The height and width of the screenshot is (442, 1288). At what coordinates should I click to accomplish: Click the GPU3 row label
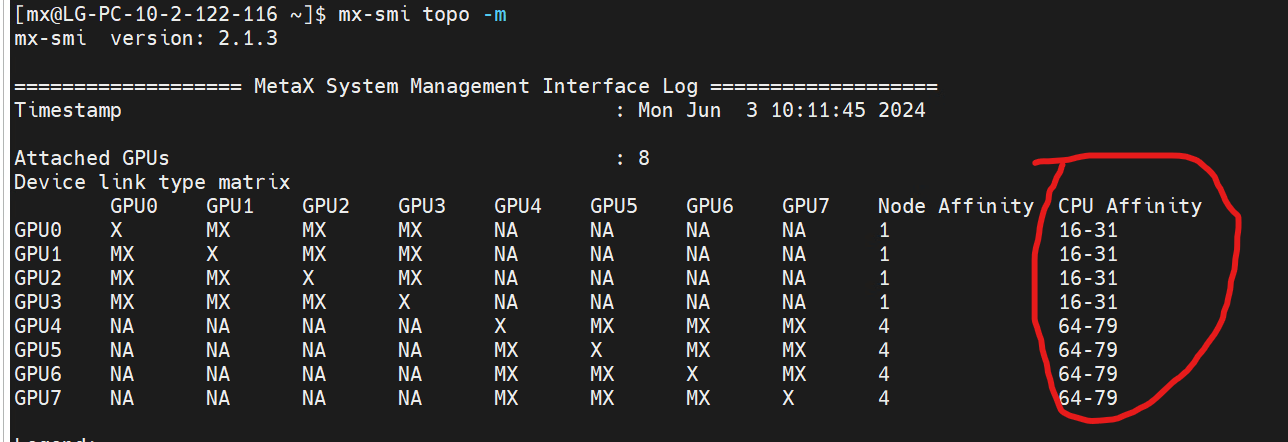pos(38,302)
